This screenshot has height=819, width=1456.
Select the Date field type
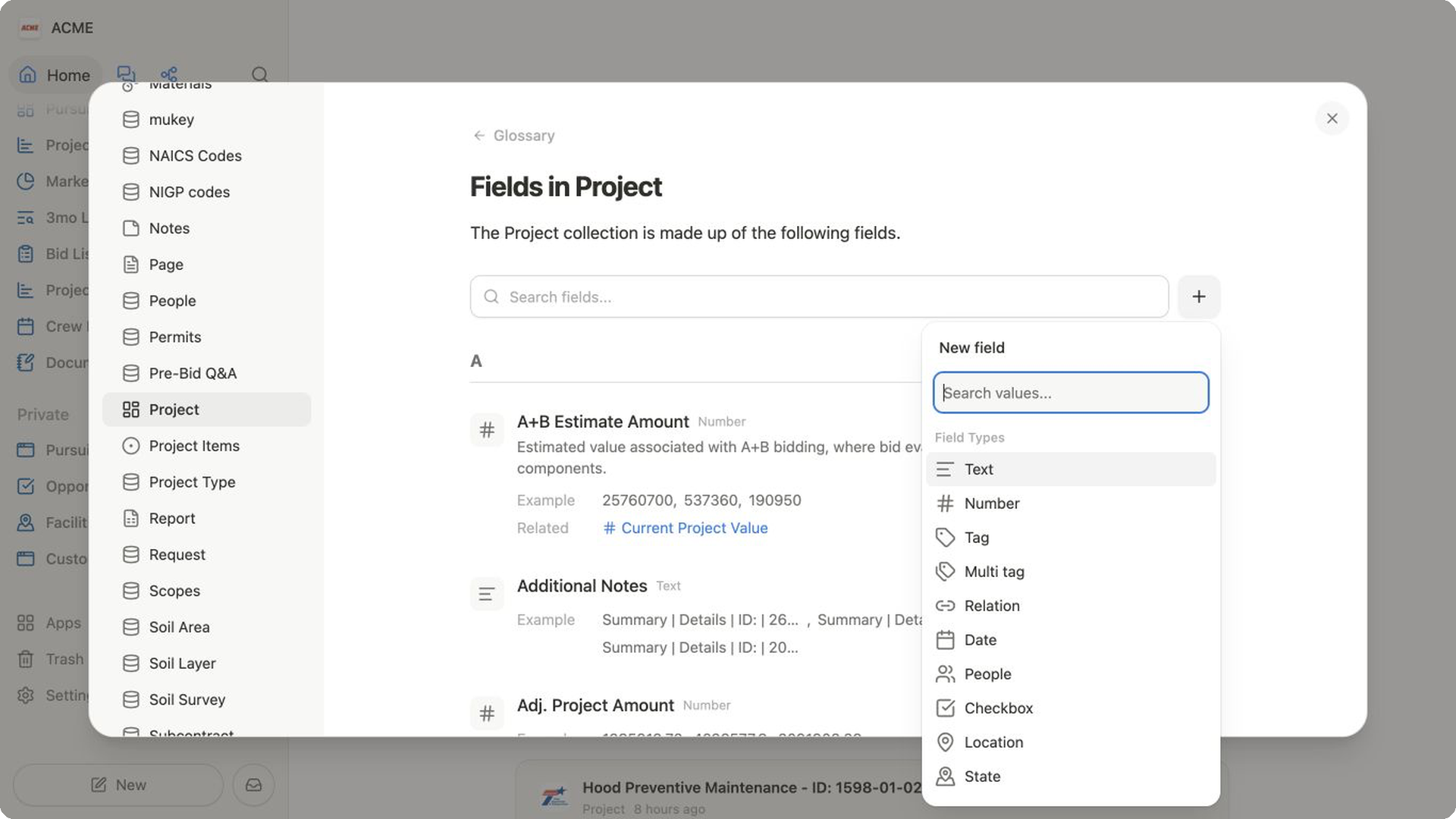[x=1070, y=640]
